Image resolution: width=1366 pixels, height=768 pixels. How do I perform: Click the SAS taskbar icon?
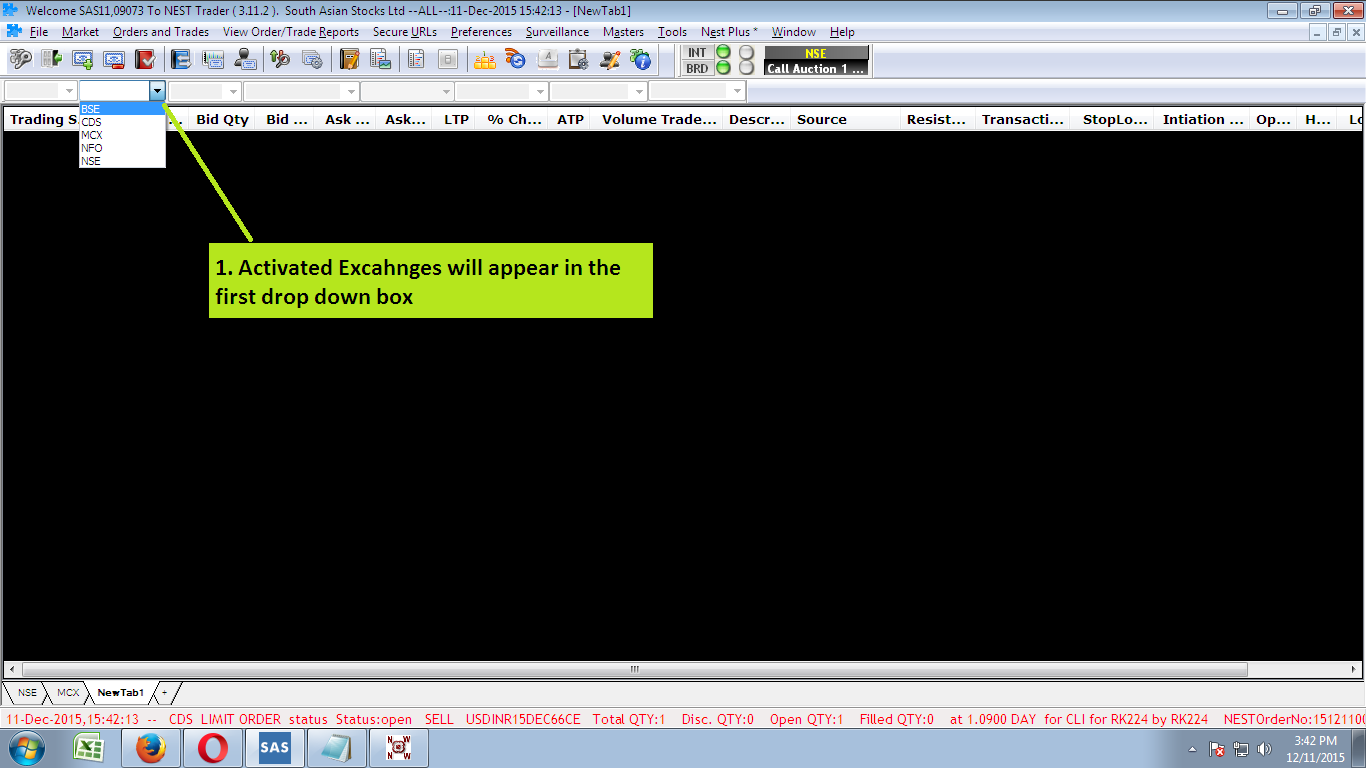pyautogui.click(x=274, y=748)
